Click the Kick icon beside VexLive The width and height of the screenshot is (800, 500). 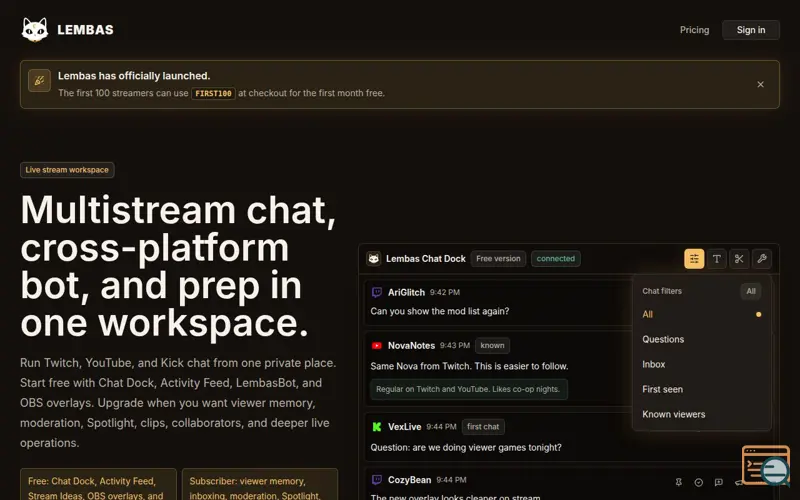(x=377, y=427)
